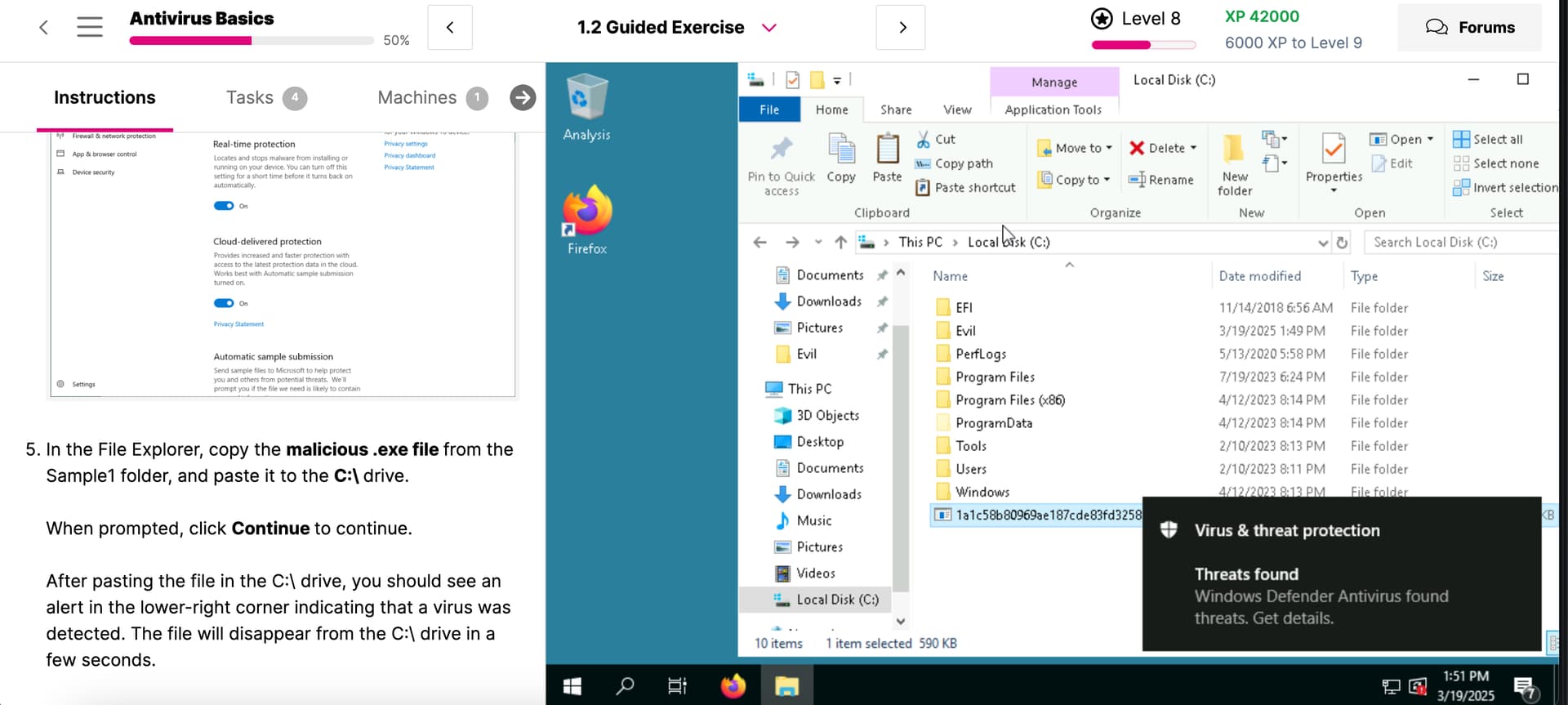Open pinned Evil folder in Quick access

pos(806,354)
